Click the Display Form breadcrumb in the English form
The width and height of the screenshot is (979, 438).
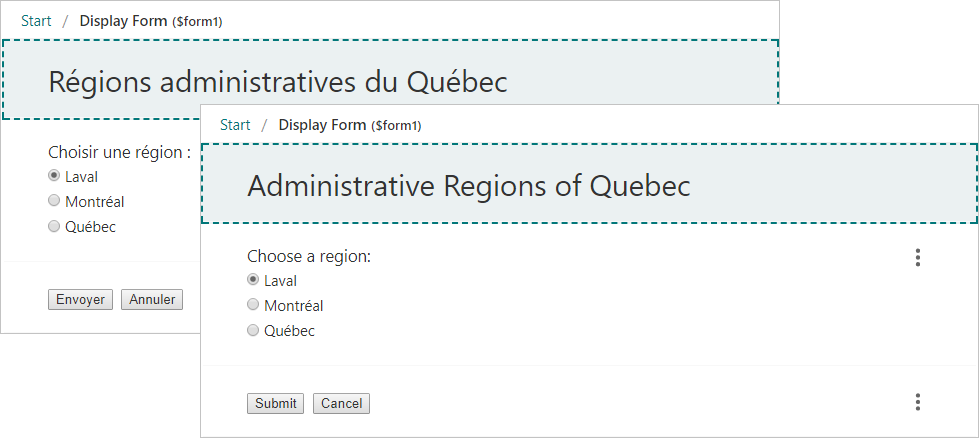tap(322, 125)
